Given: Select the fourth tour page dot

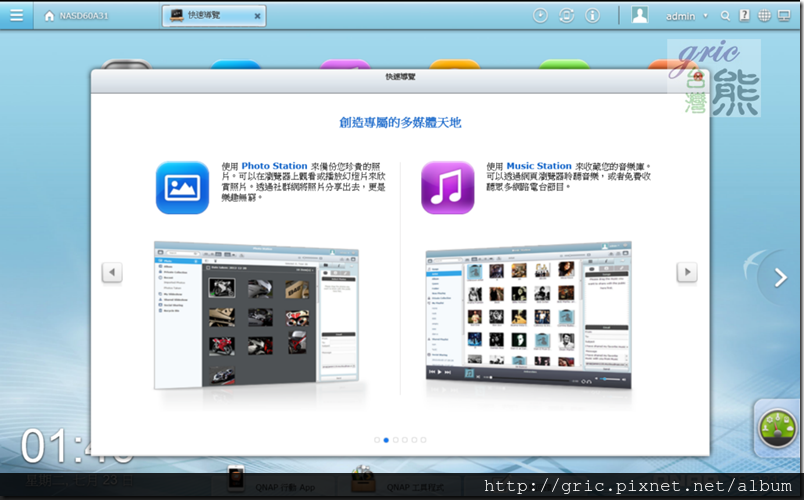Looking at the screenshot, I should click(x=405, y=440).
